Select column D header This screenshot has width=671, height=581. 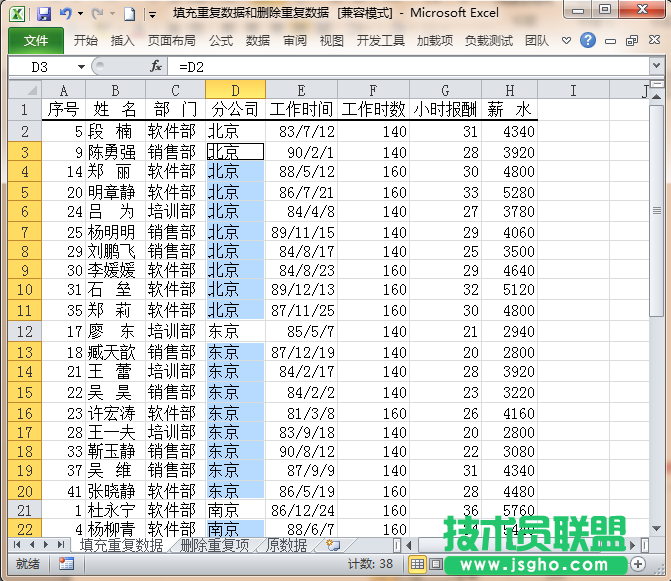coord(235,91)
